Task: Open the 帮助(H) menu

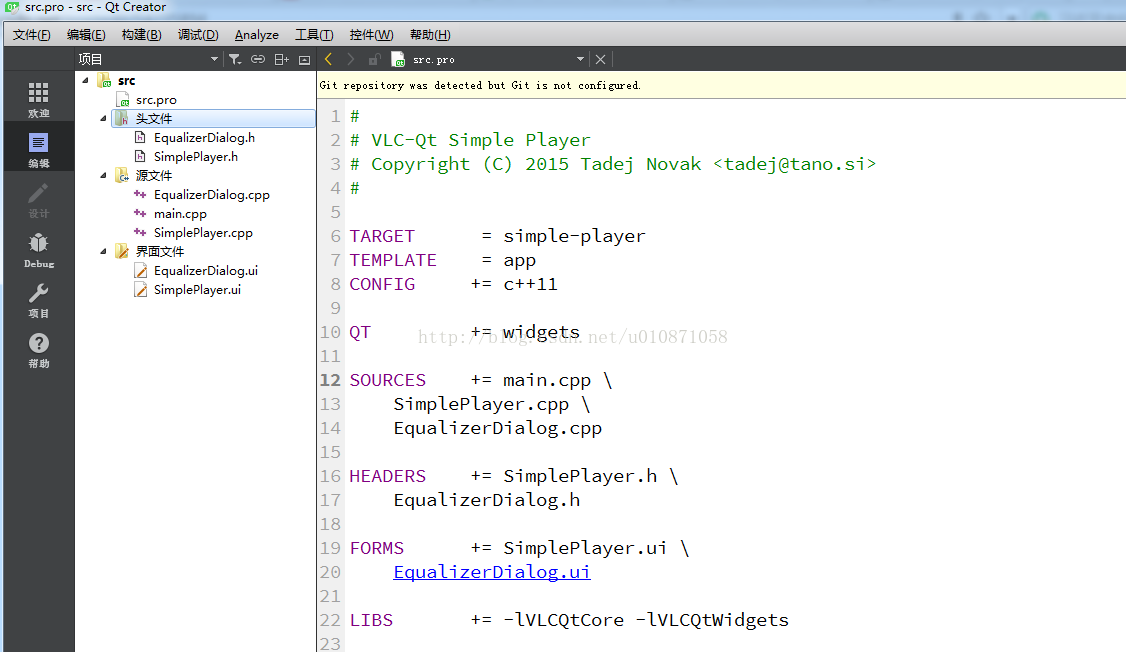Action: click(x=430, y=34)
